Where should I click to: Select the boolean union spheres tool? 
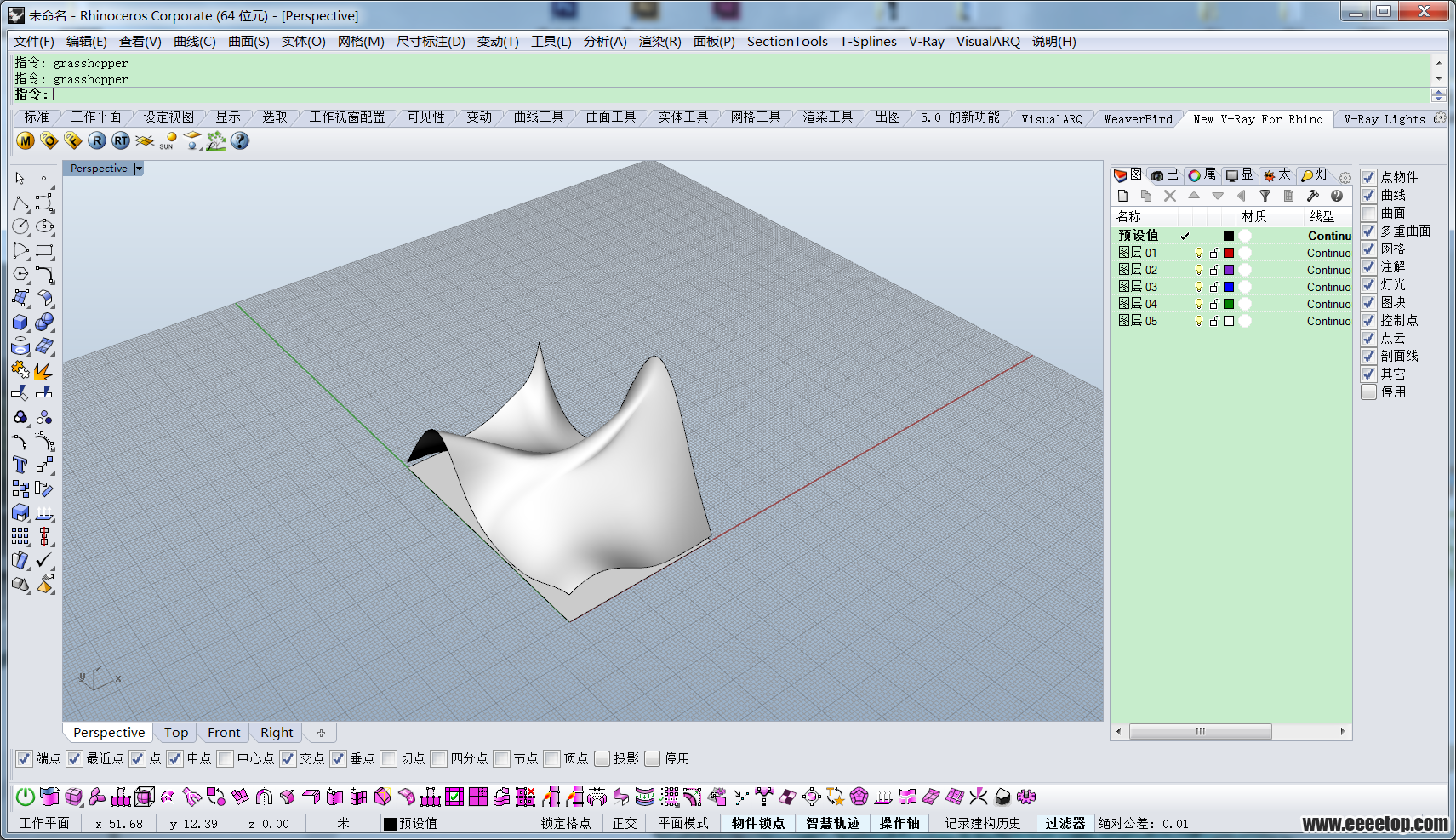[44, 323]
